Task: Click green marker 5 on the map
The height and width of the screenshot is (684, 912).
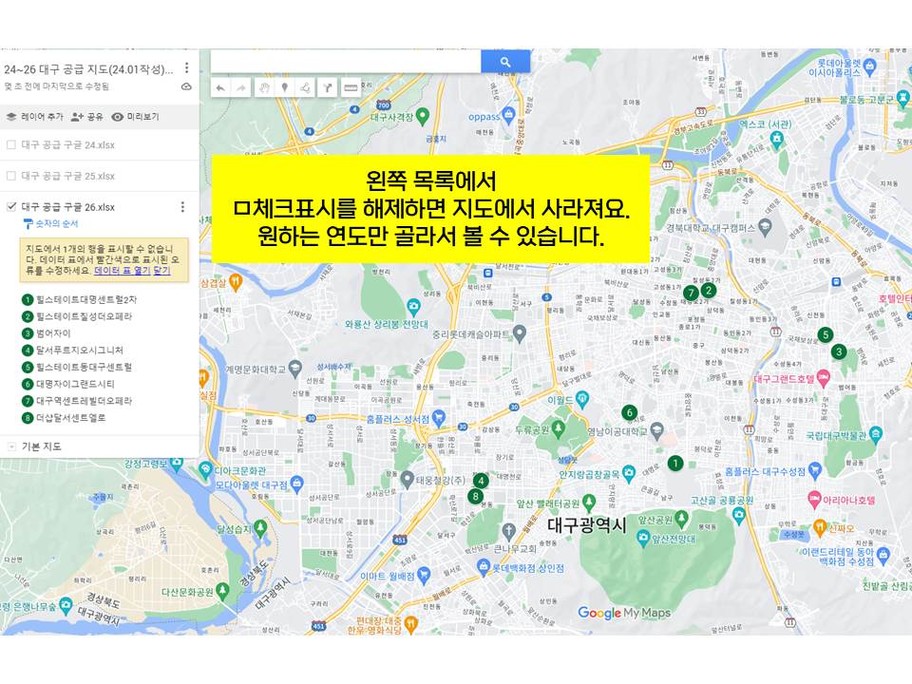Action: click(x=825, y=334)
